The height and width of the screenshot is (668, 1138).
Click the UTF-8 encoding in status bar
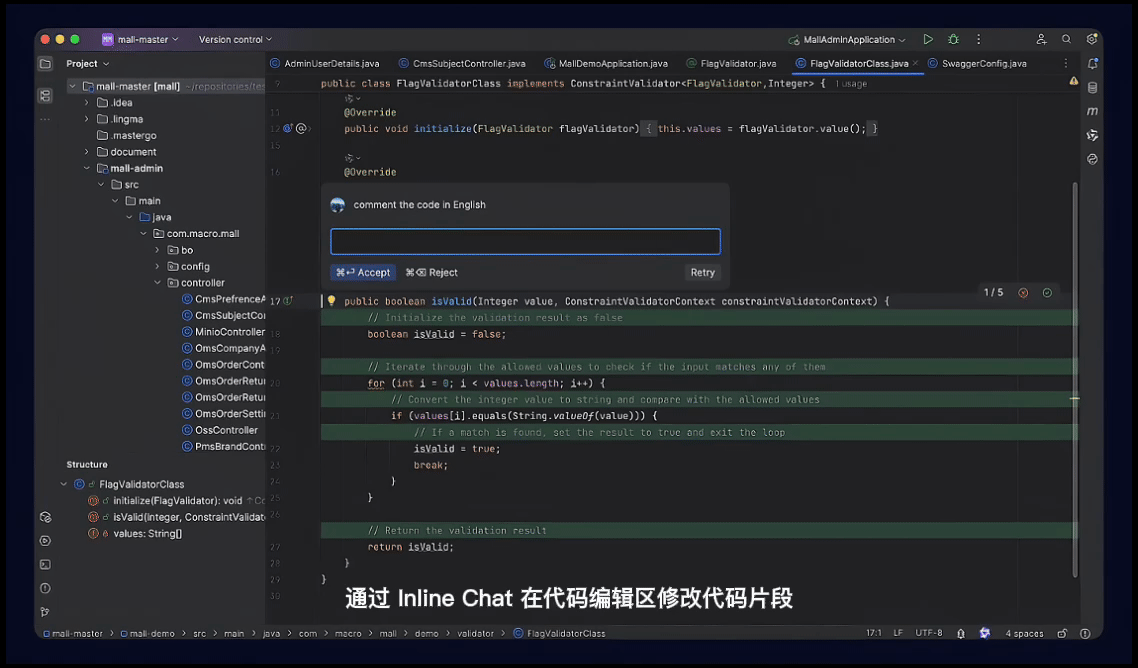pyautogui.click(x=929, y=633)
